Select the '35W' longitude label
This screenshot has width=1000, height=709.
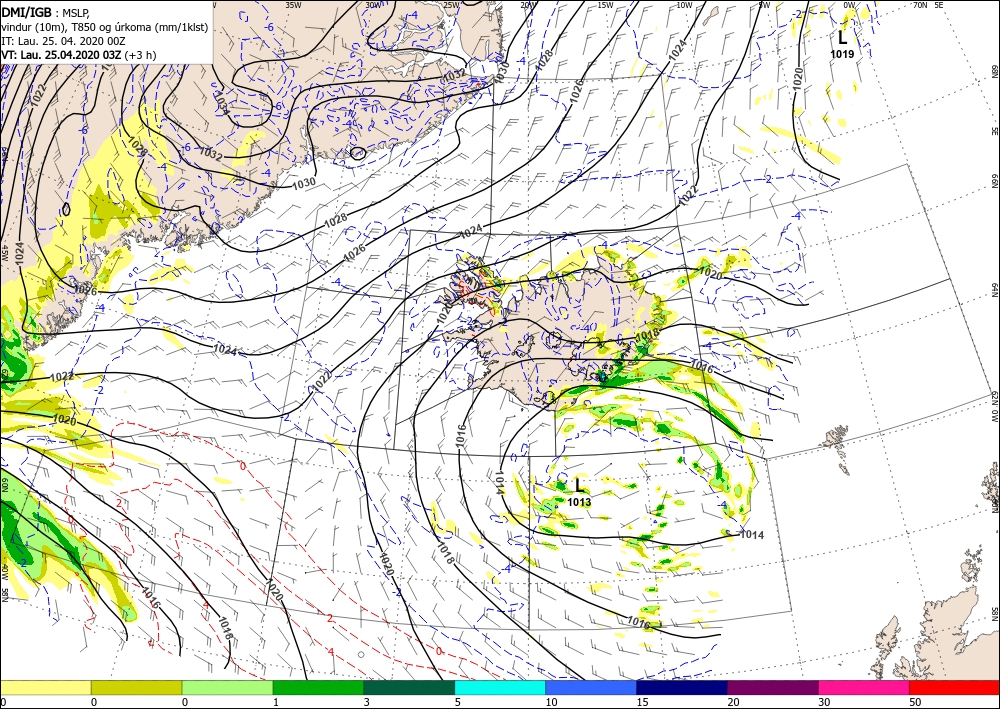click(x=293, y=5)
